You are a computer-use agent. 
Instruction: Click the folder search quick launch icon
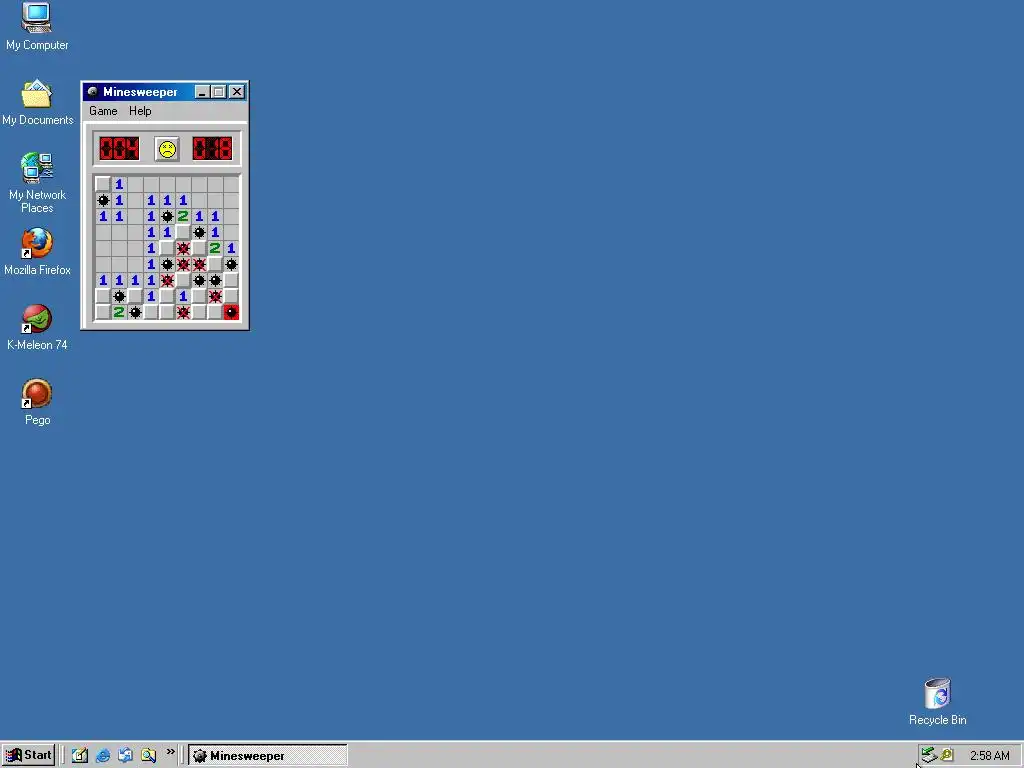(x=148, y=756)
